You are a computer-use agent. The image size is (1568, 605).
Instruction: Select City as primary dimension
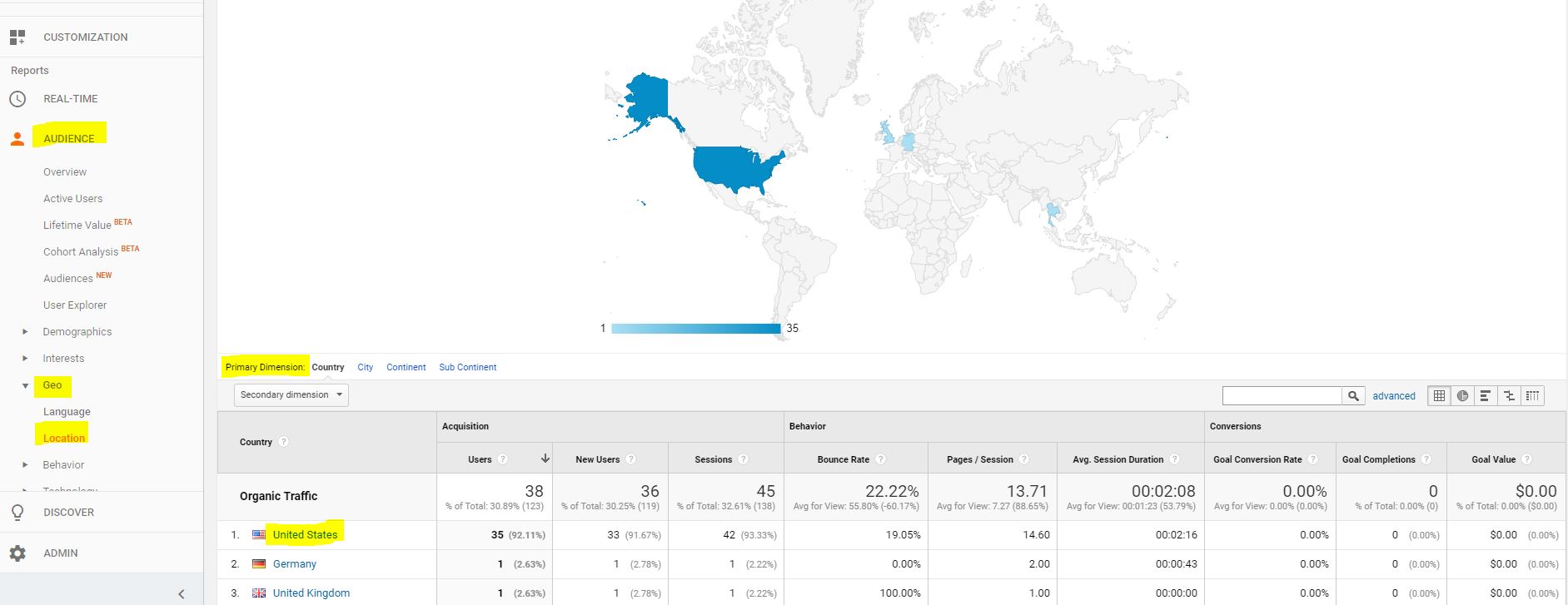(x=365, y=367)
